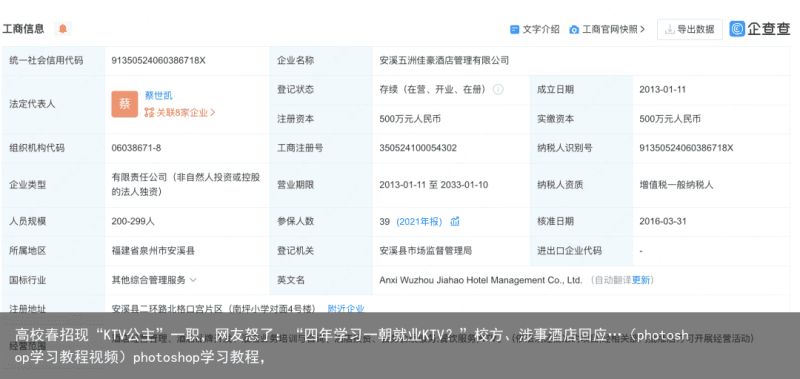Select the organization code 06038671-8
800x379 pixels.
coord(136,148)
